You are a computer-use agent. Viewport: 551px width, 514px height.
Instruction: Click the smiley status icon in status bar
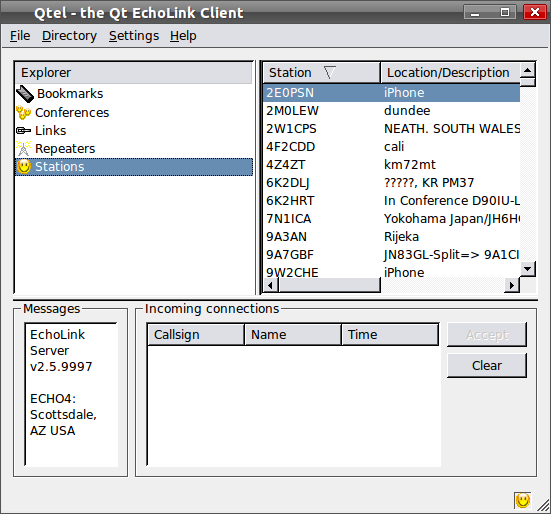523,500
